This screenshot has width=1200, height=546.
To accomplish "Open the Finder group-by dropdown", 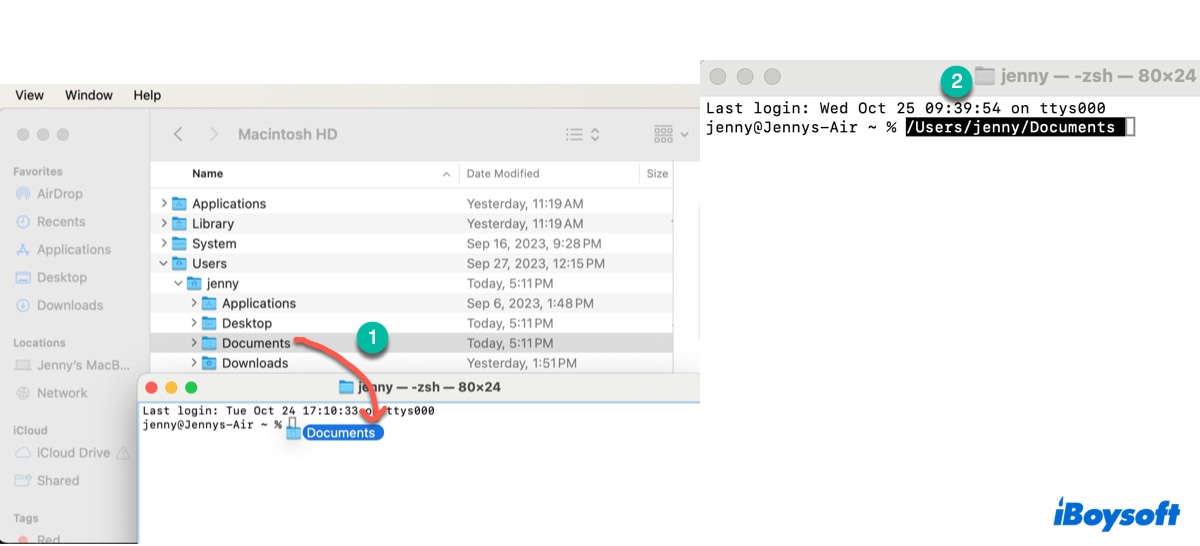I will coord(671,134).
